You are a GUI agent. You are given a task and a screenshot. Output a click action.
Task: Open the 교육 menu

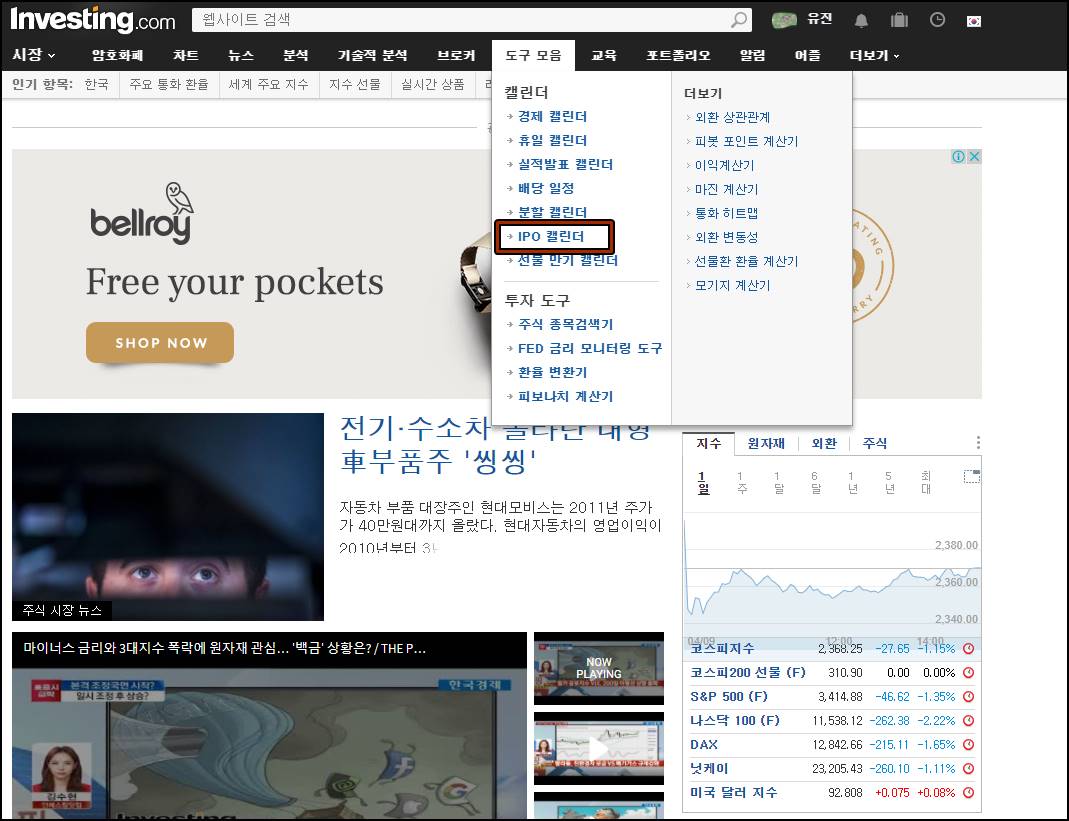click(x=603, y=55)
